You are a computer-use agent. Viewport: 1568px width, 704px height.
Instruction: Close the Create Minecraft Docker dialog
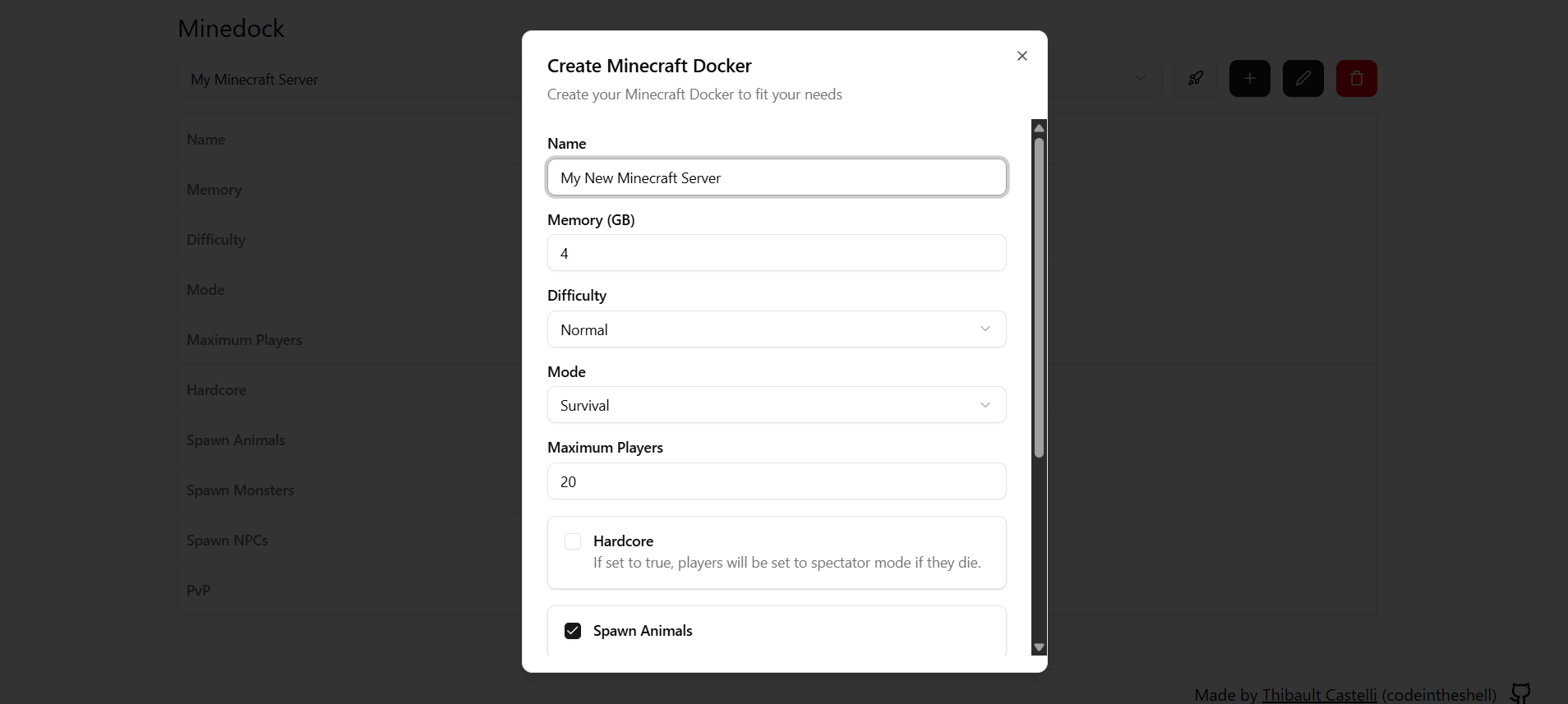pyautogui.click(x=1022, y=56)
